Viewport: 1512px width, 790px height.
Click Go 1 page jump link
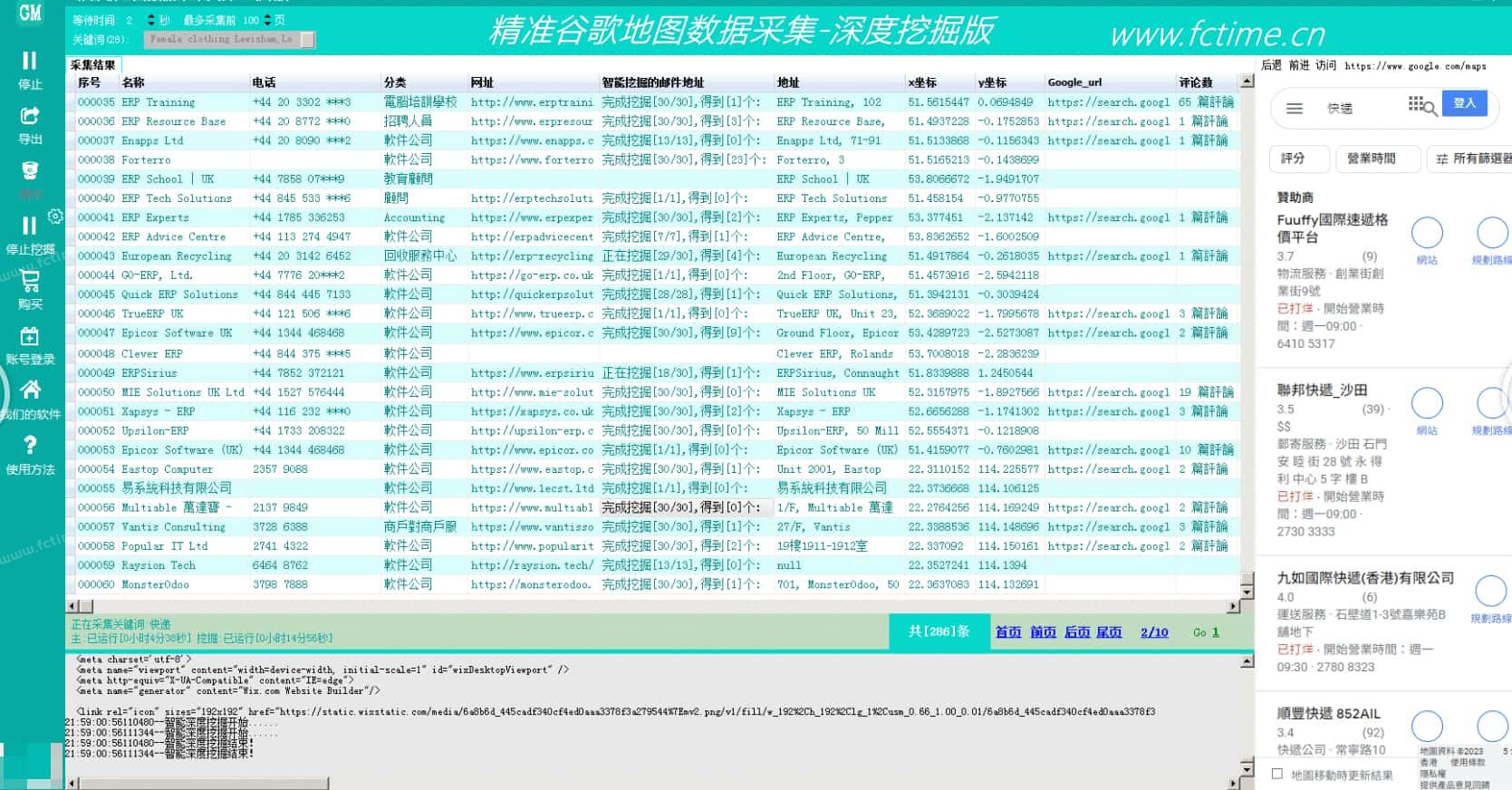point(1206,632)
